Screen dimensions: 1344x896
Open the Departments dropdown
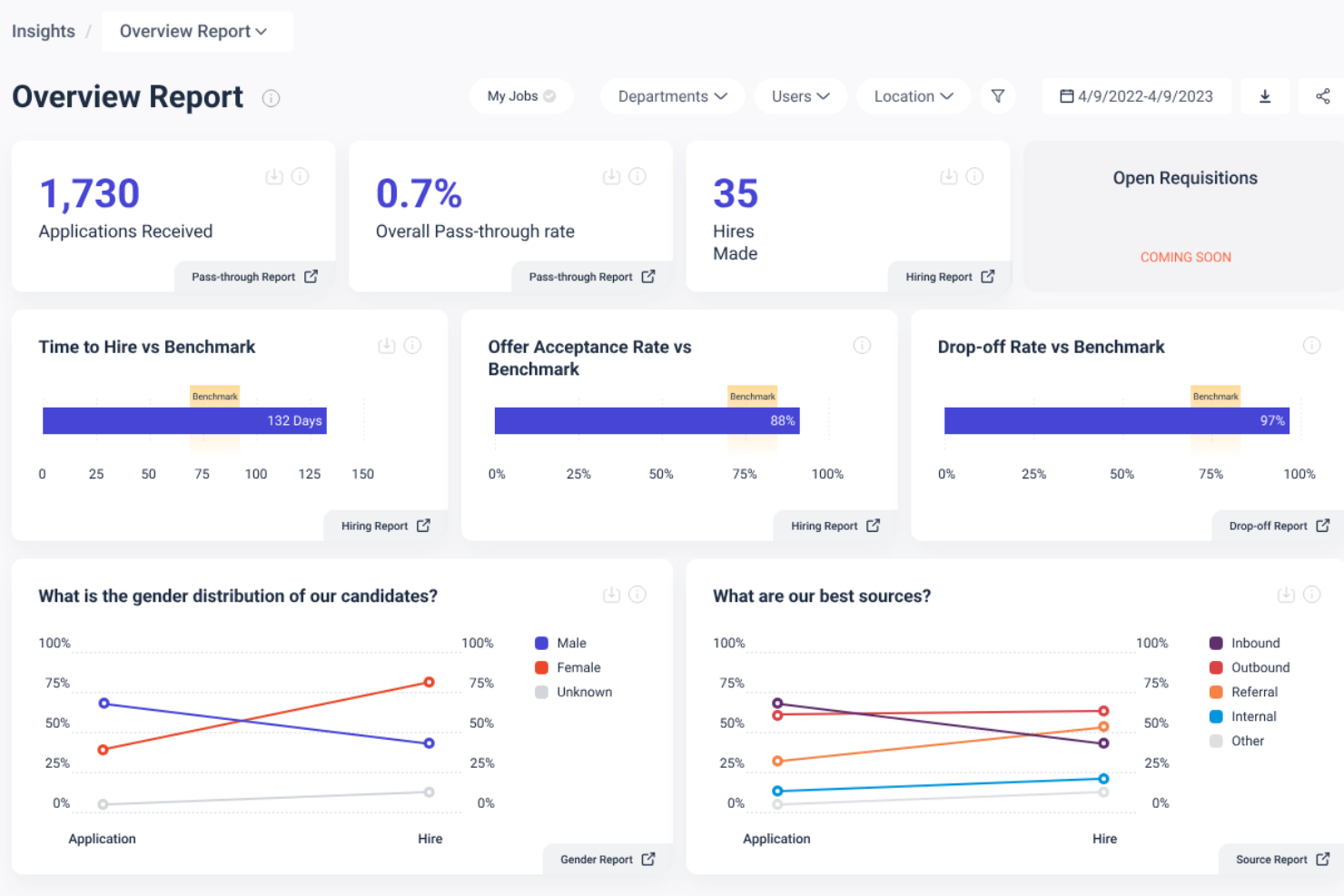(672, 95)
